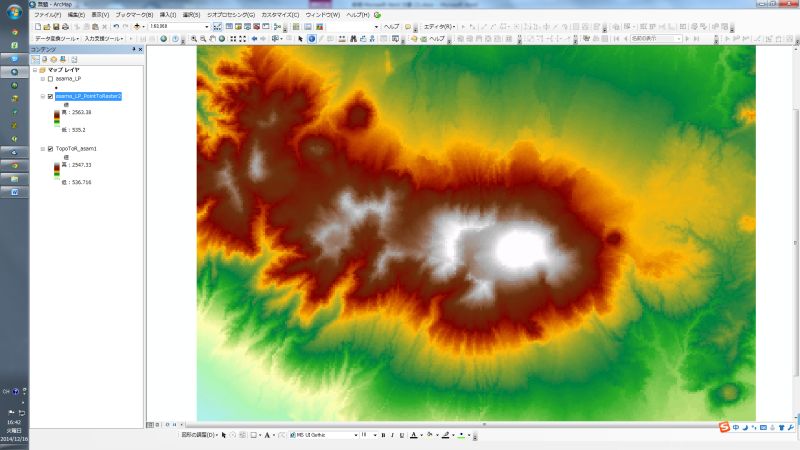Collapse the asama_LP_PointToRaster2 layer legend

pyautogui.click(x=43, y=96)
